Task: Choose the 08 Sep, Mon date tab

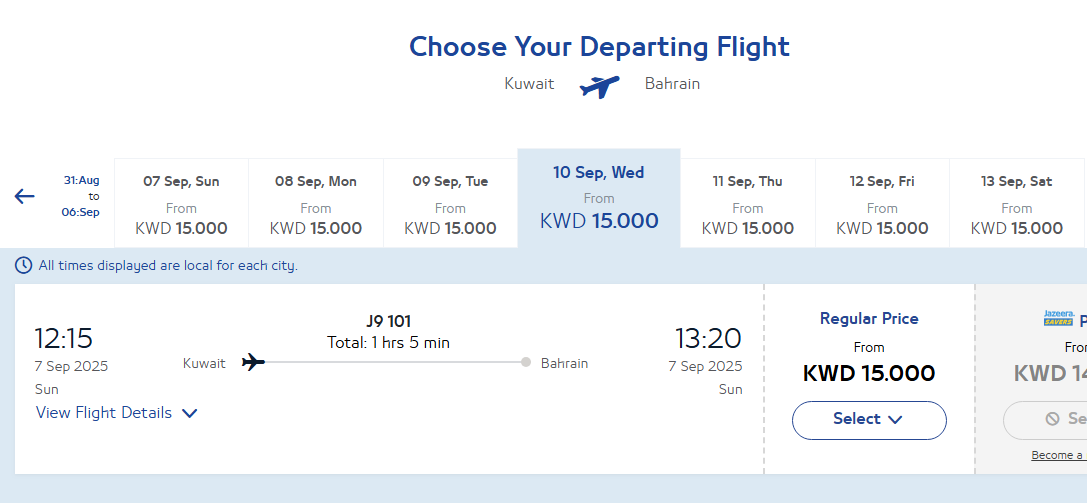Action: 315,203
